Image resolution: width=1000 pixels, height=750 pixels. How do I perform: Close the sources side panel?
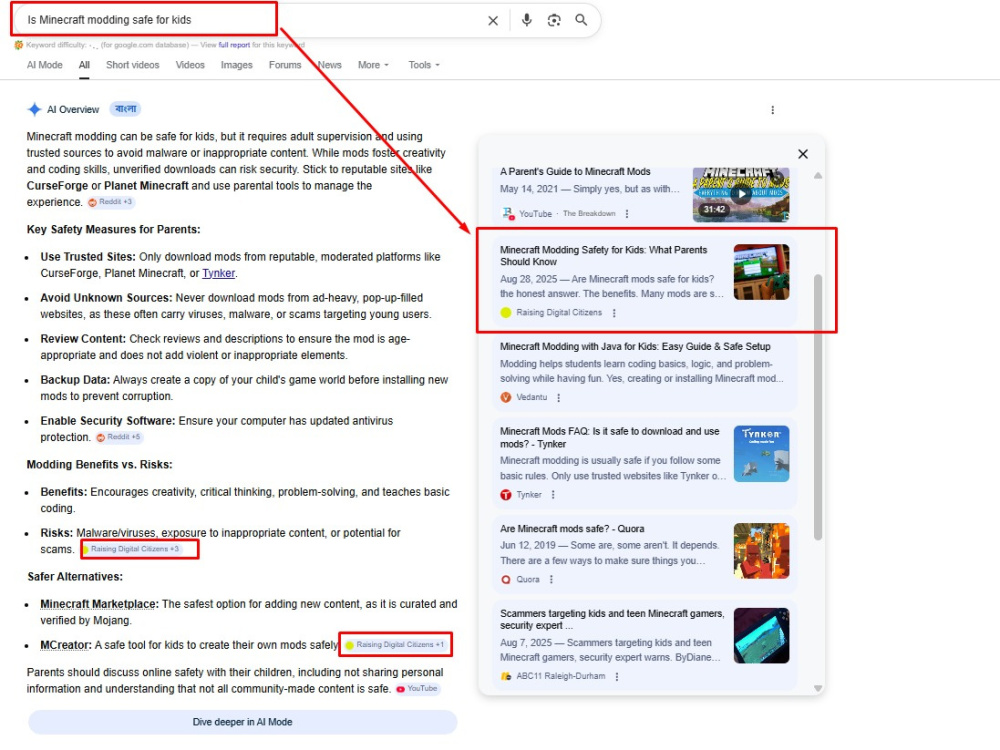[803, 154]
